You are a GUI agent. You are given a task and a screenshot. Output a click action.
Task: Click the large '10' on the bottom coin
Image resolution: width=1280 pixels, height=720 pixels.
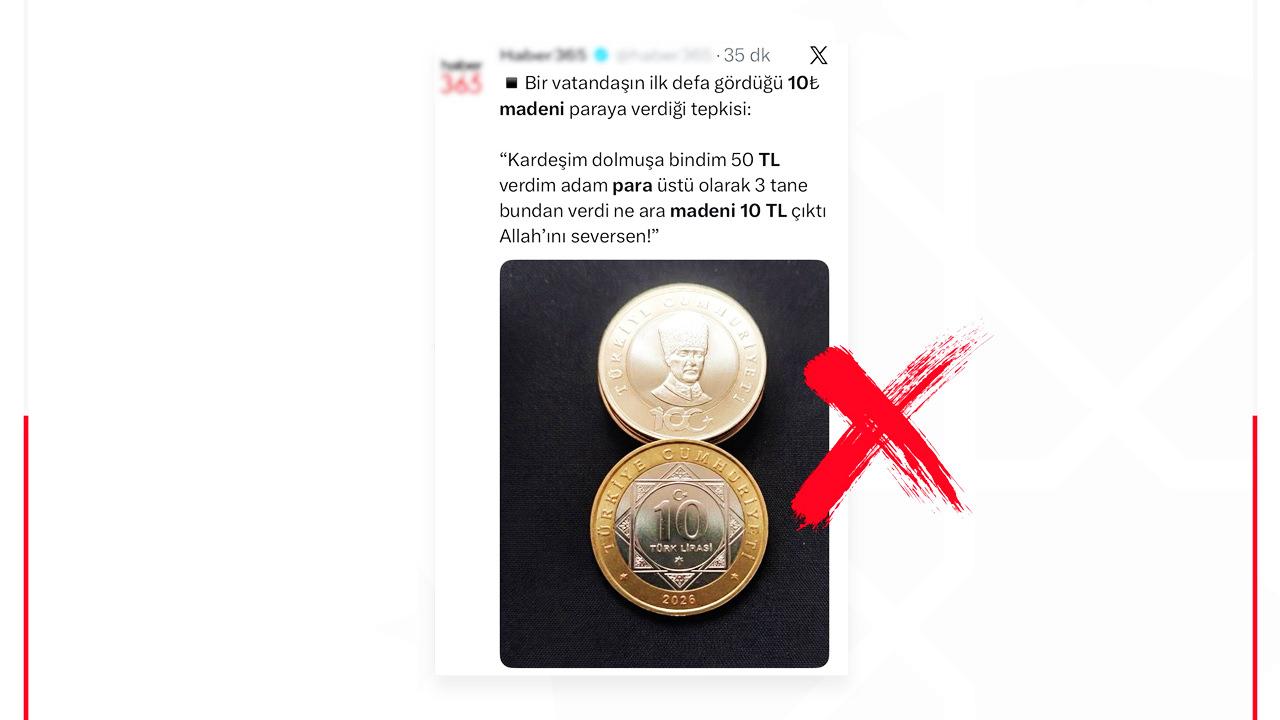pos(679,522)
